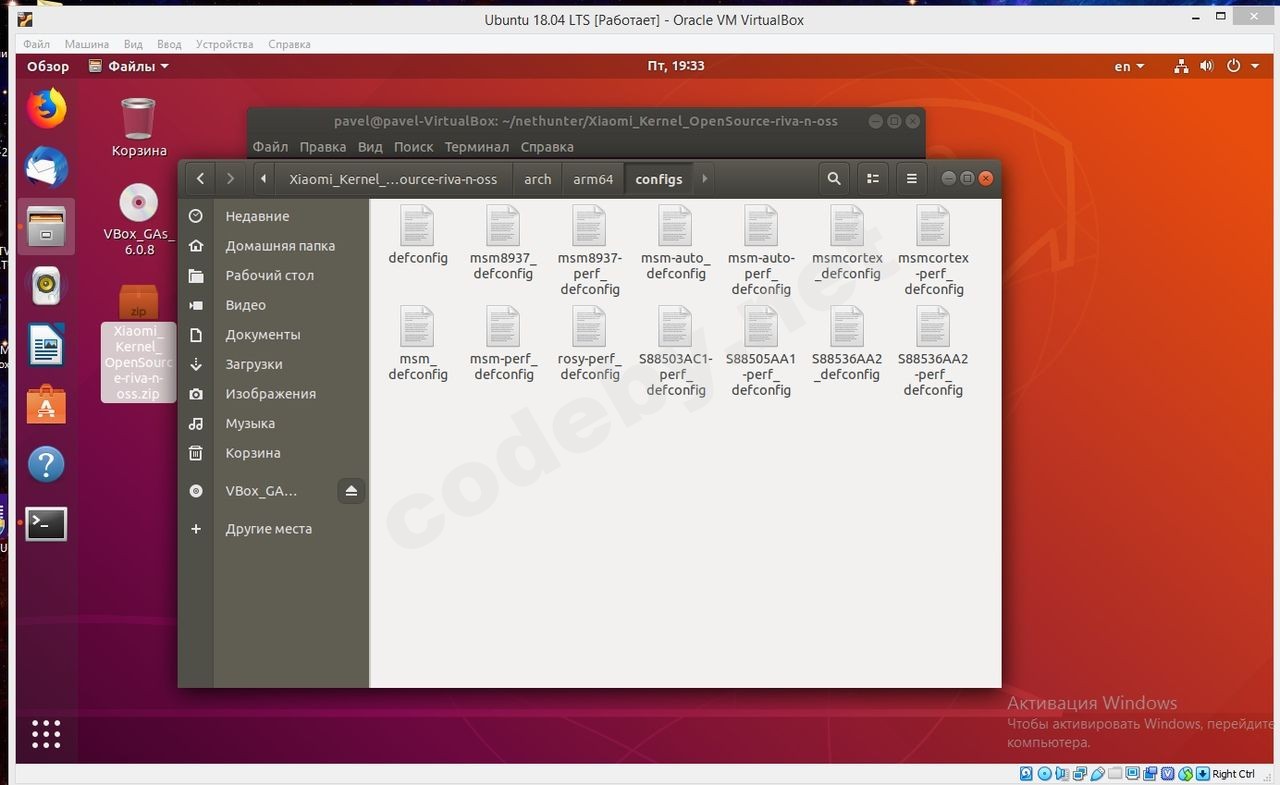Toggle list view in the file manager
1280x785 pixels.
873,179
